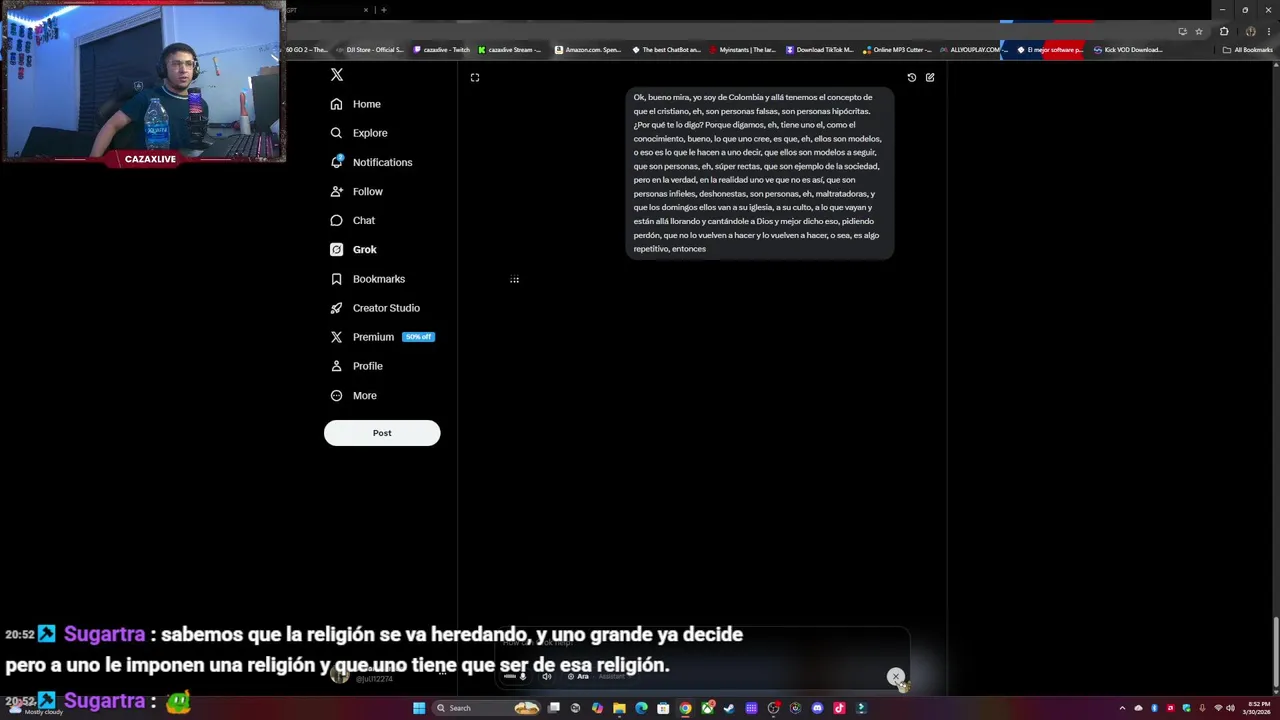This screenshot has height=720, width=1280.
Task: Open Microsoft Store from the taskbar
Action: 663,708
